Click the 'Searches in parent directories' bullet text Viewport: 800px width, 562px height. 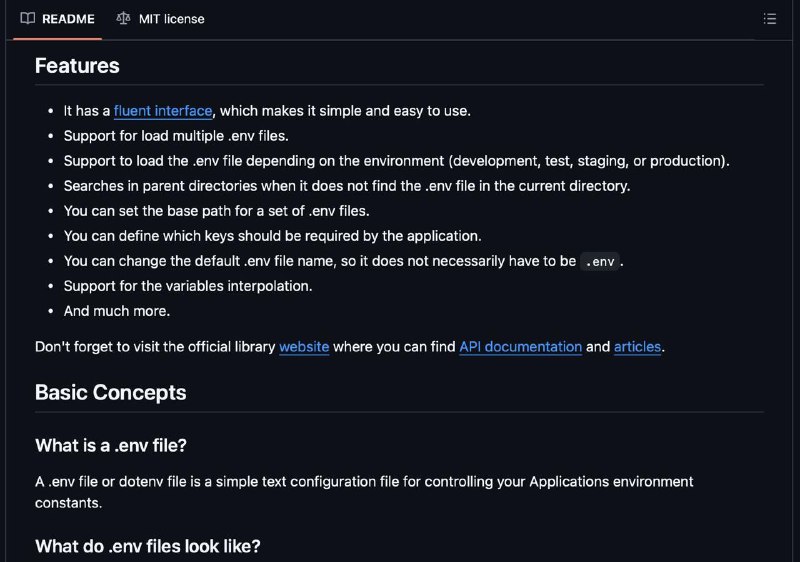347,186
